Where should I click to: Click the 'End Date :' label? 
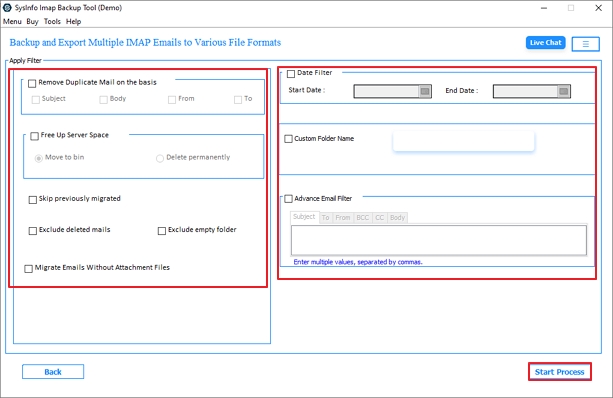tap(462, 90)
